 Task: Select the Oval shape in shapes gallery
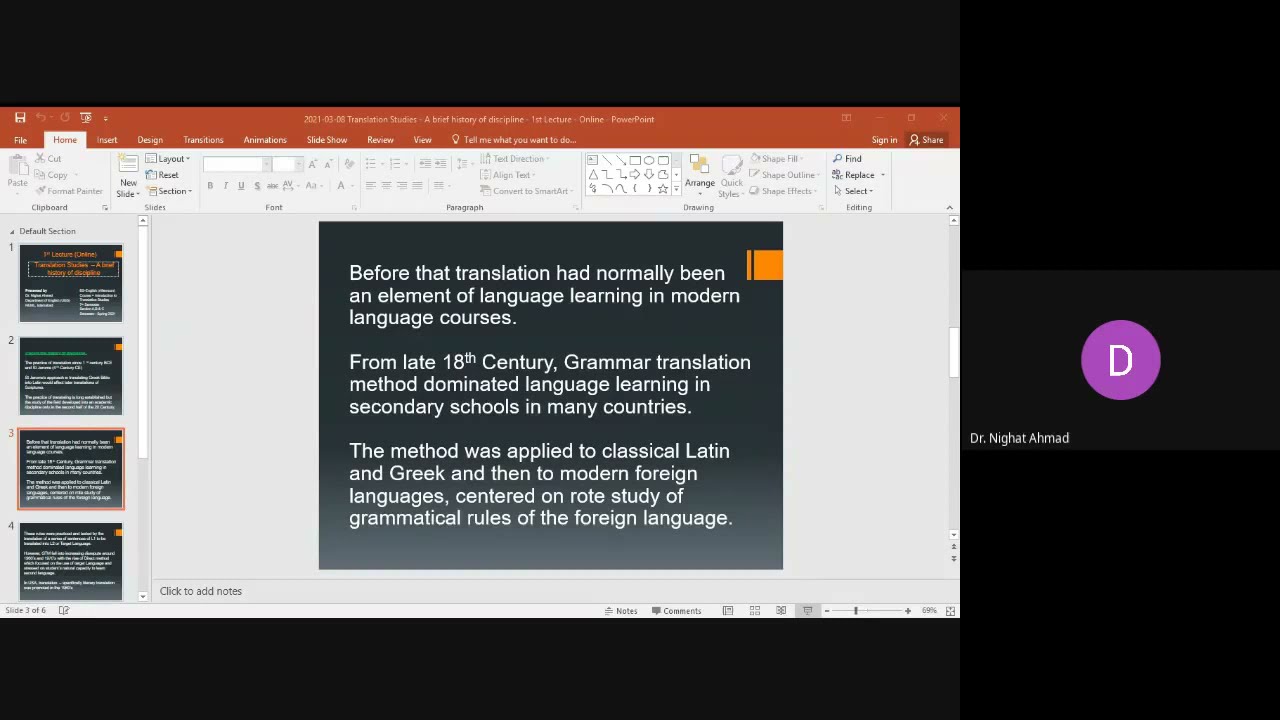coord(649,160)
